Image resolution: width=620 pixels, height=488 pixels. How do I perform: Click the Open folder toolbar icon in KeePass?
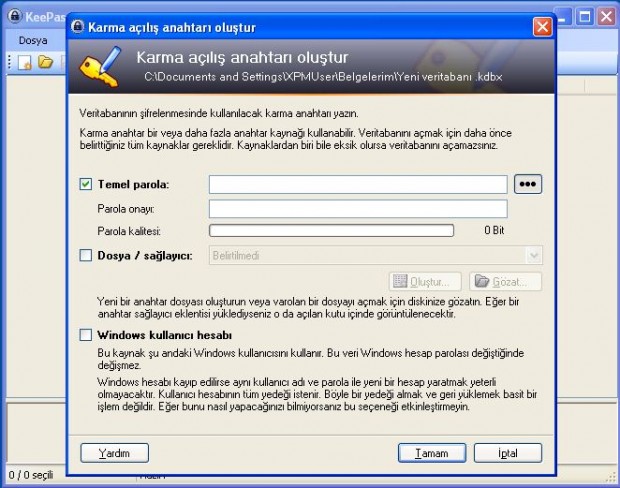pyautogui.click(x=45, y=62)
